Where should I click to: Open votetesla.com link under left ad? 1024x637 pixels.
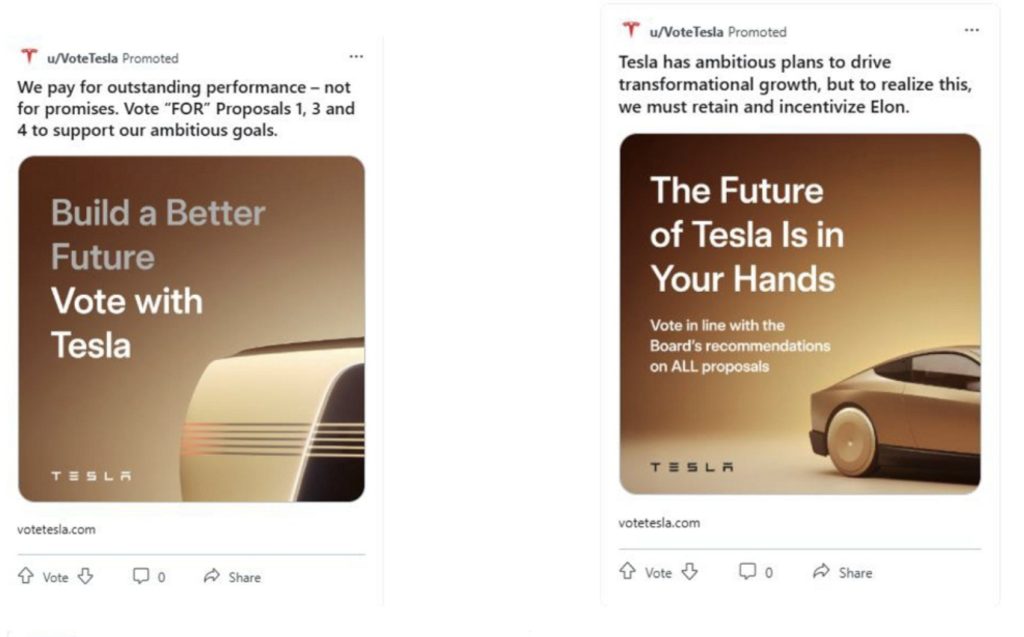point(56,529)
